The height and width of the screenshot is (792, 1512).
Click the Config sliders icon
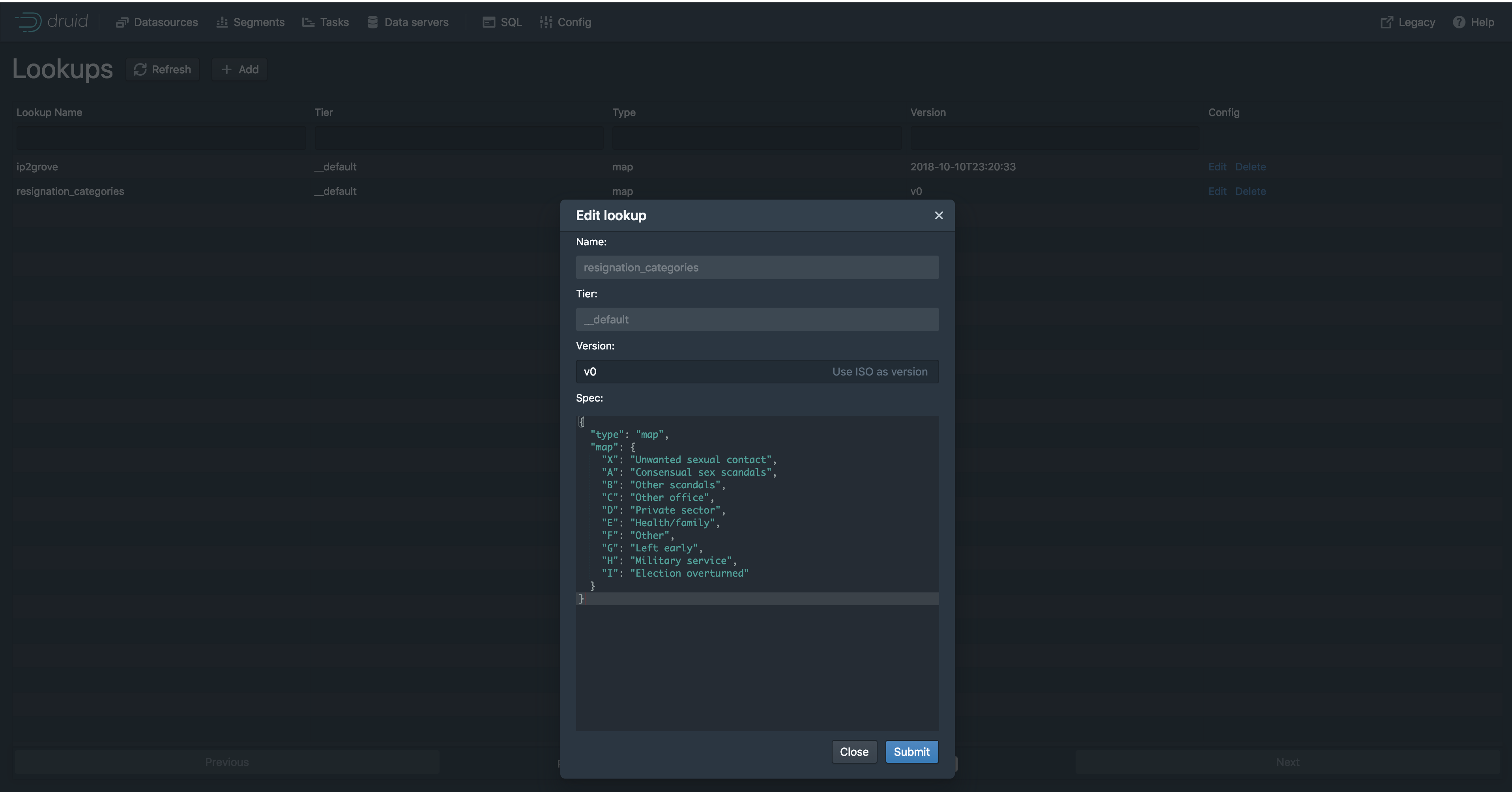coord(546,22)
